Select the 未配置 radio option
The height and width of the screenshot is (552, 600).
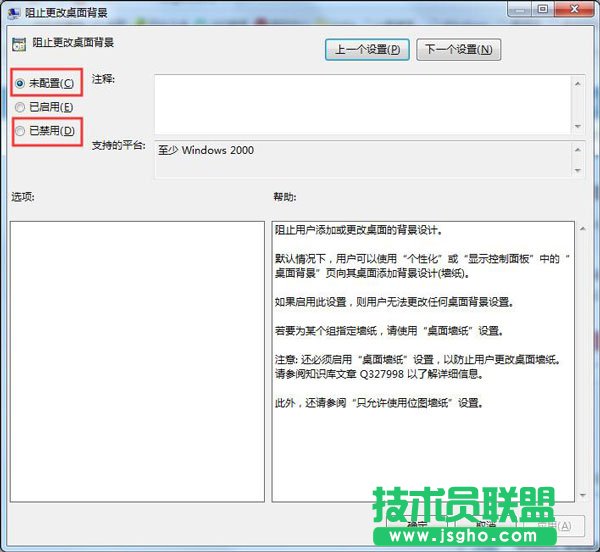point(20,84)
